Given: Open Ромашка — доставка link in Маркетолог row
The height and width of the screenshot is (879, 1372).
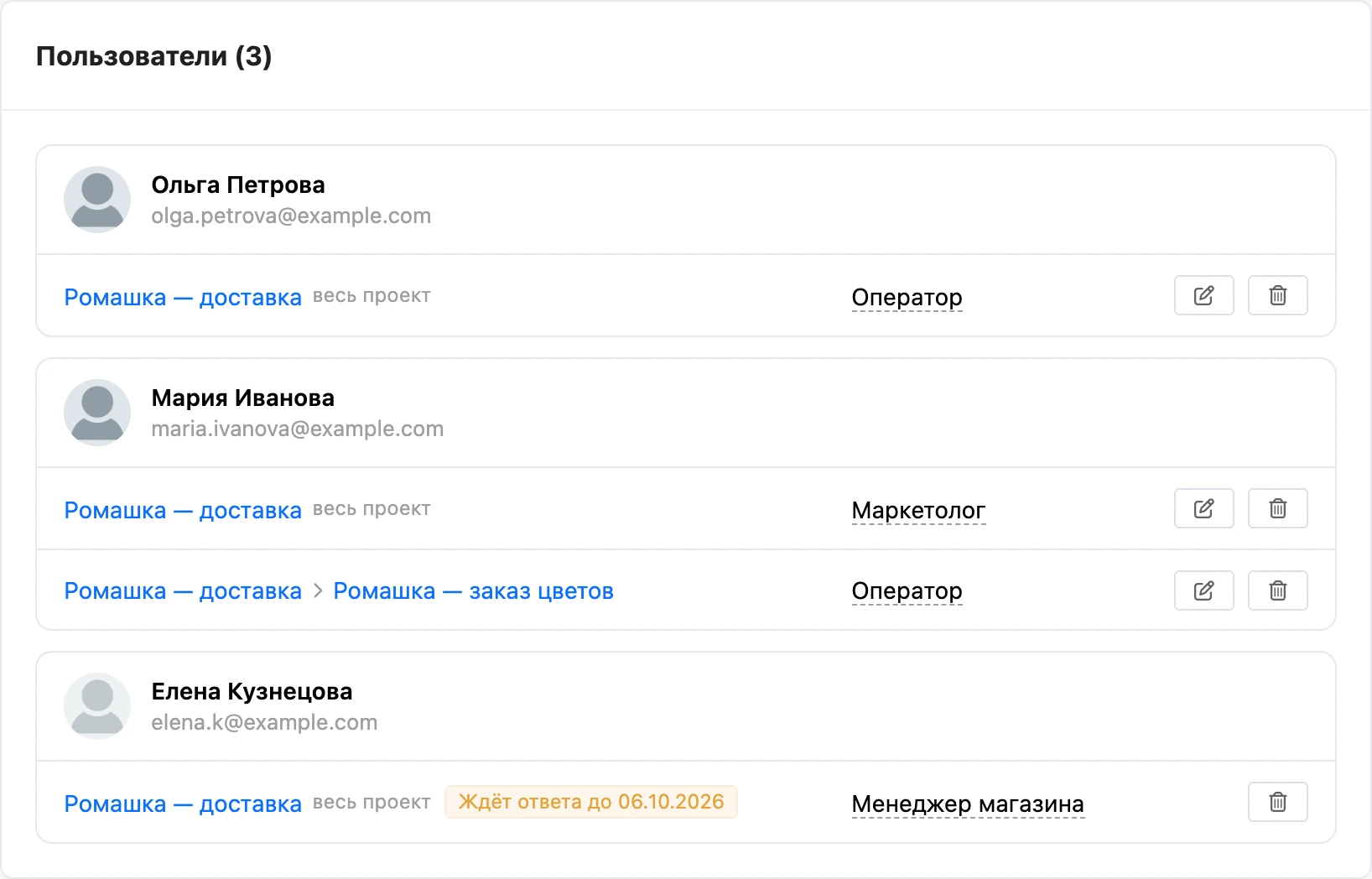Looking at the screenshot, I should (183, 510).
